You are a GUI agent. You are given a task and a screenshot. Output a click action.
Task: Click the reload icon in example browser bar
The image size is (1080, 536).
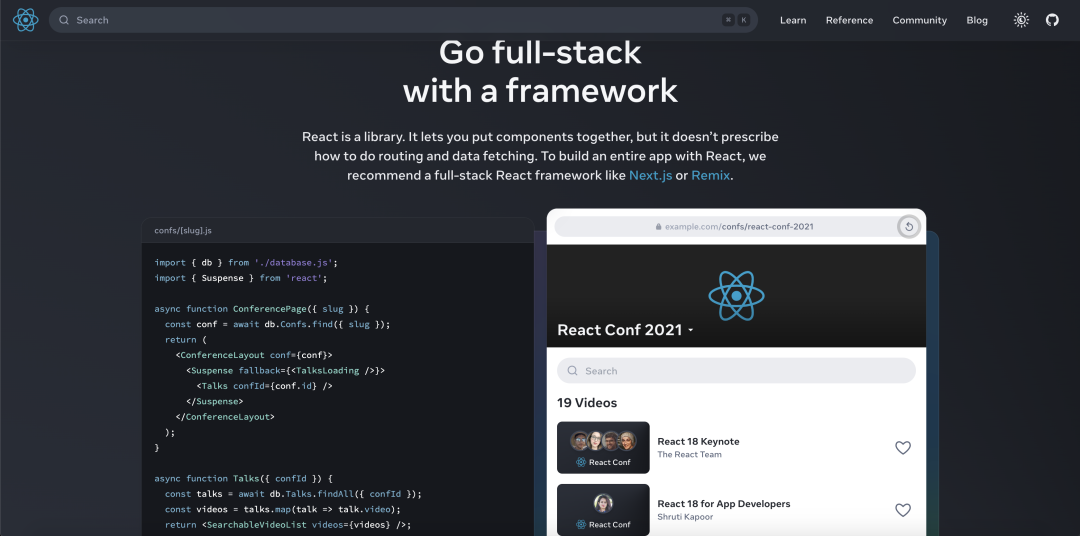[x=908, y=227]
